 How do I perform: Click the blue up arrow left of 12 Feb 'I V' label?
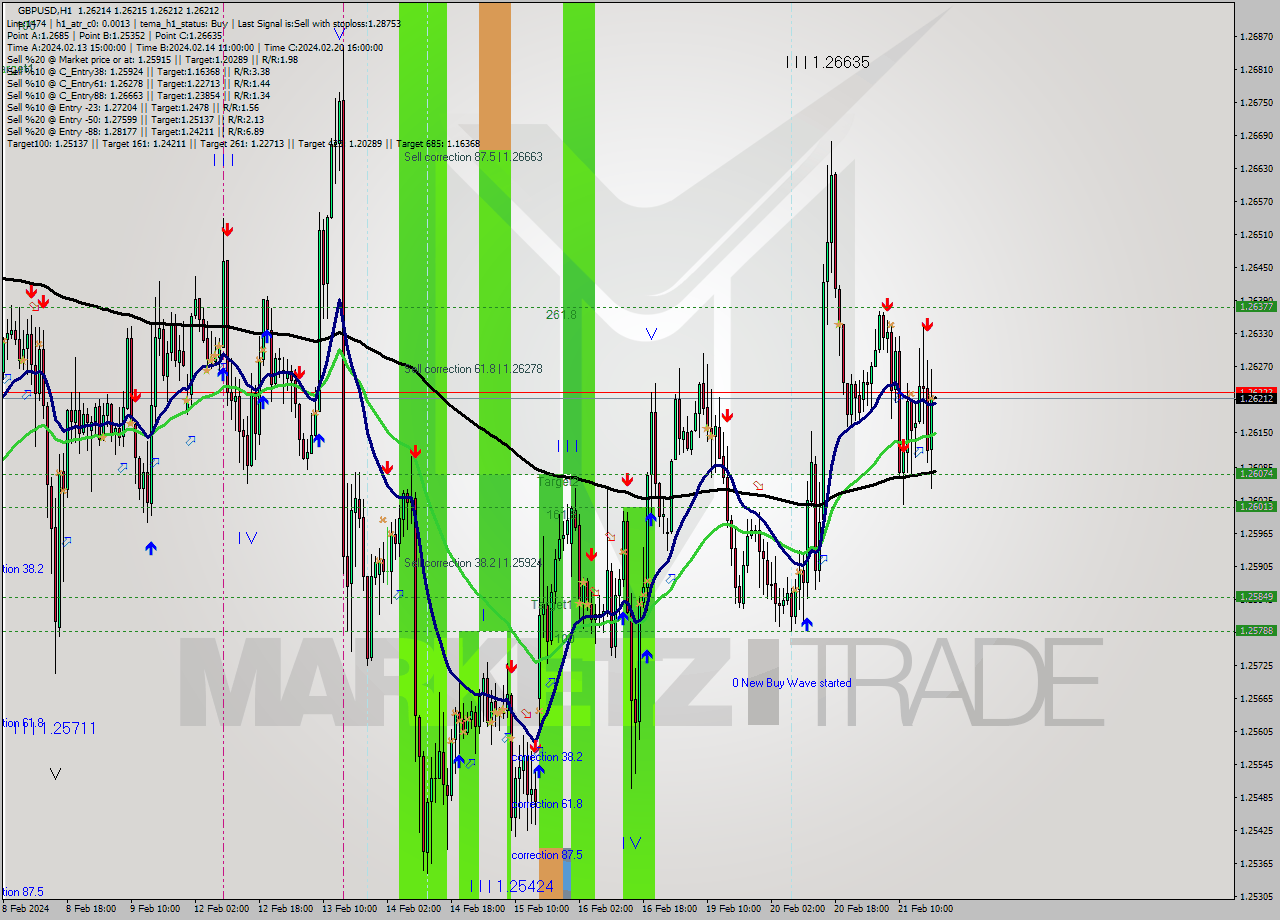(150, 548)
